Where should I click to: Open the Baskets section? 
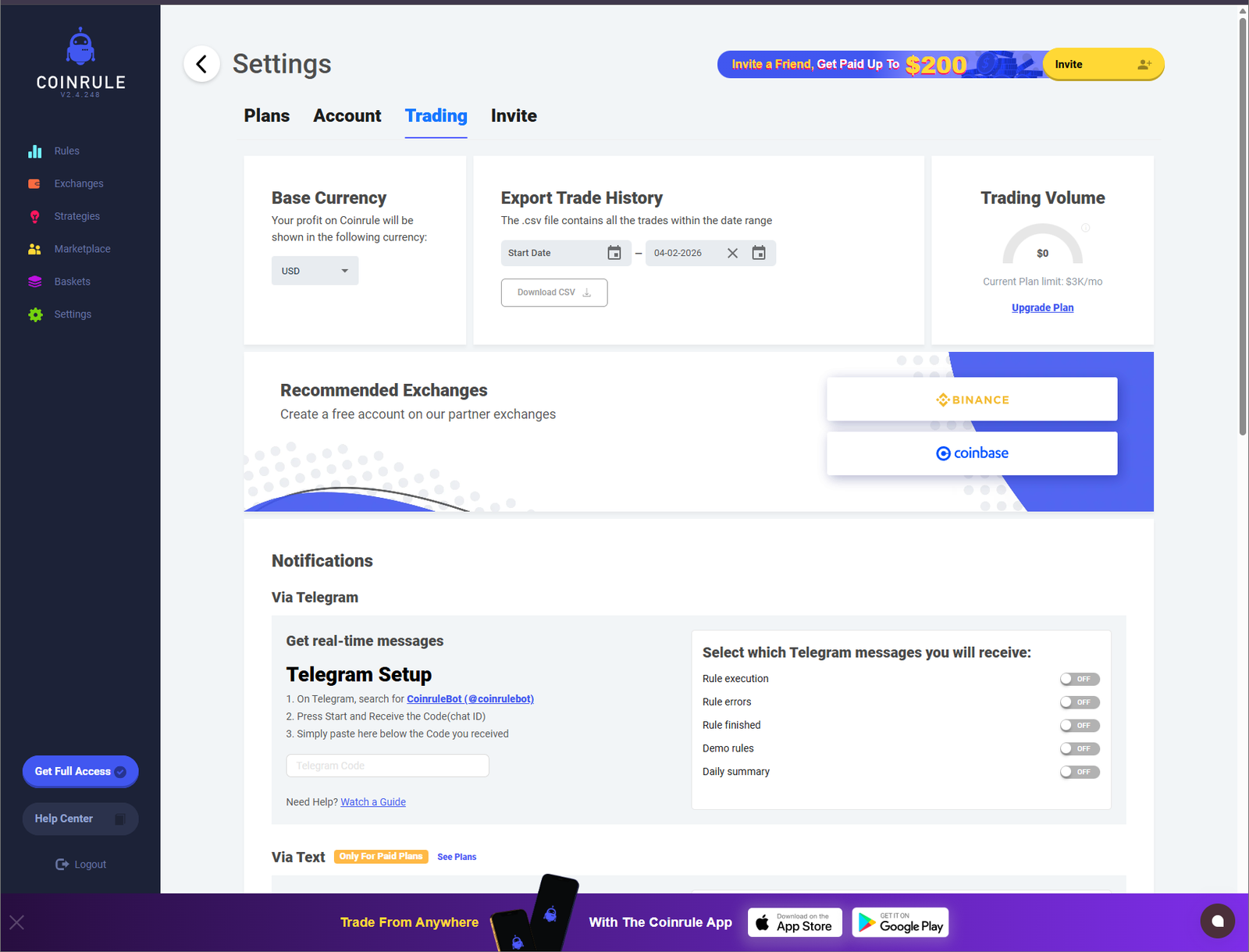[72, 281]
